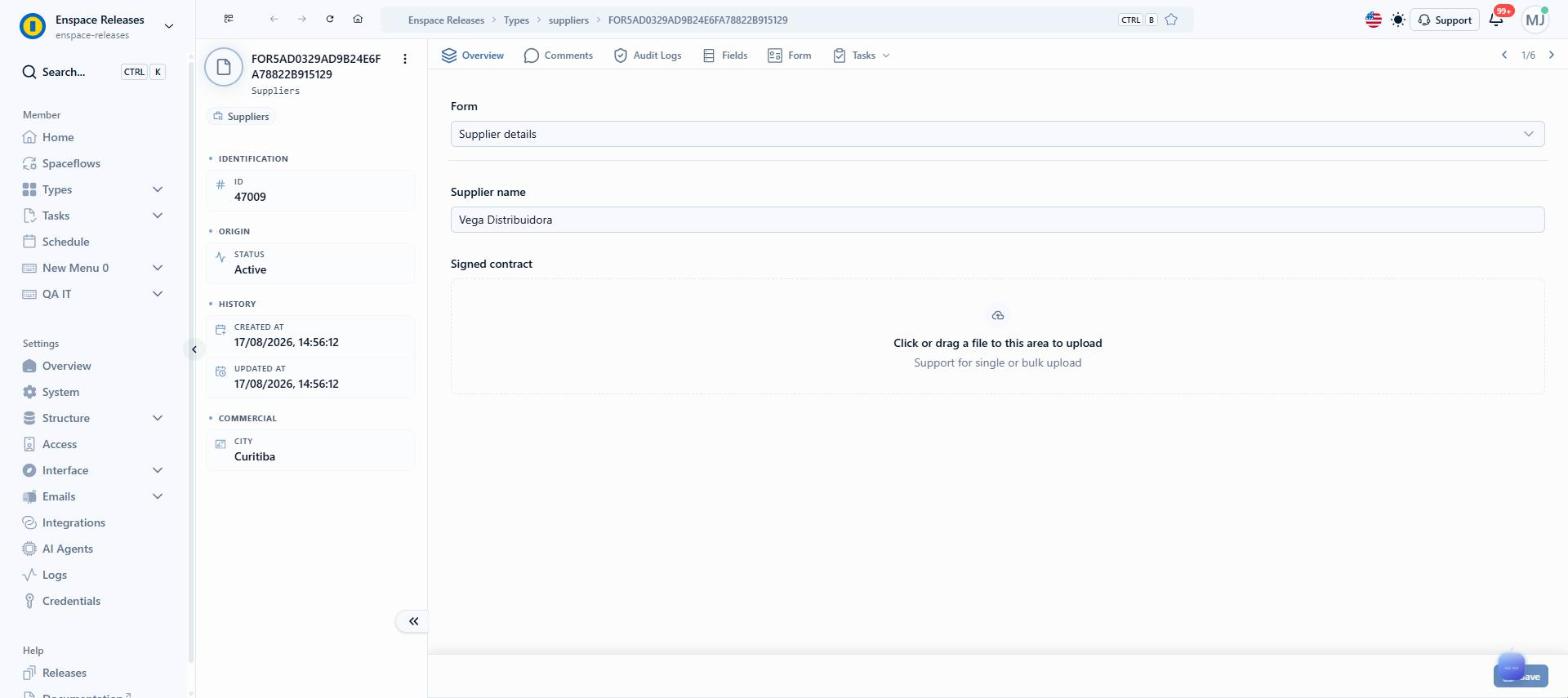Open the suppliers breadcrumb link
Screen dimensions: 1568x698
pos(569,20)
